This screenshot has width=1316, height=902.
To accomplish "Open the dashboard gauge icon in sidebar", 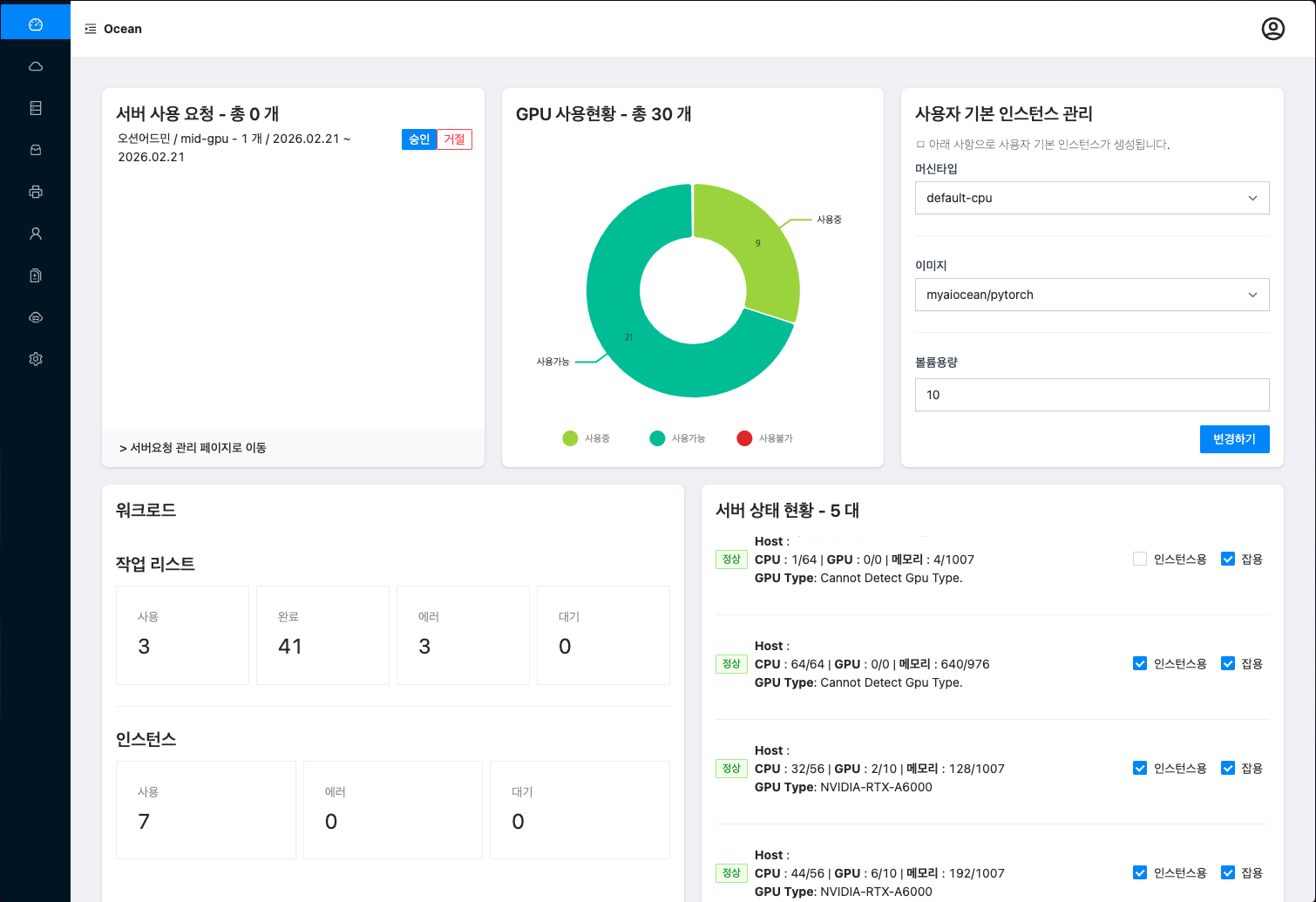I will coord(36,24).
